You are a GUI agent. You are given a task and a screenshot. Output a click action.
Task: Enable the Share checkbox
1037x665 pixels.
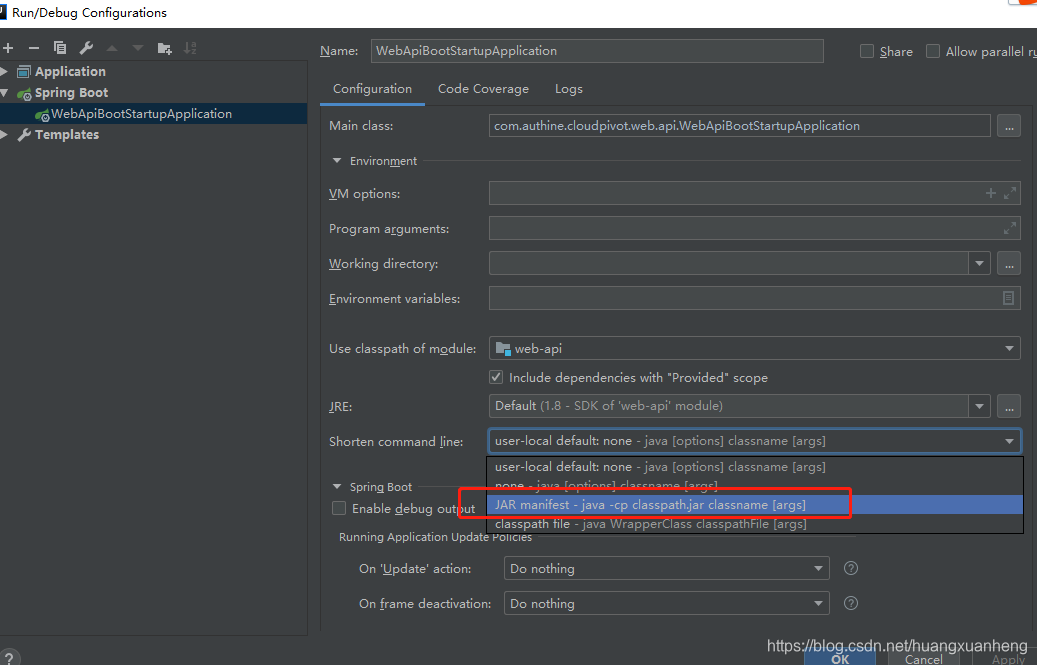pos(866,51)
